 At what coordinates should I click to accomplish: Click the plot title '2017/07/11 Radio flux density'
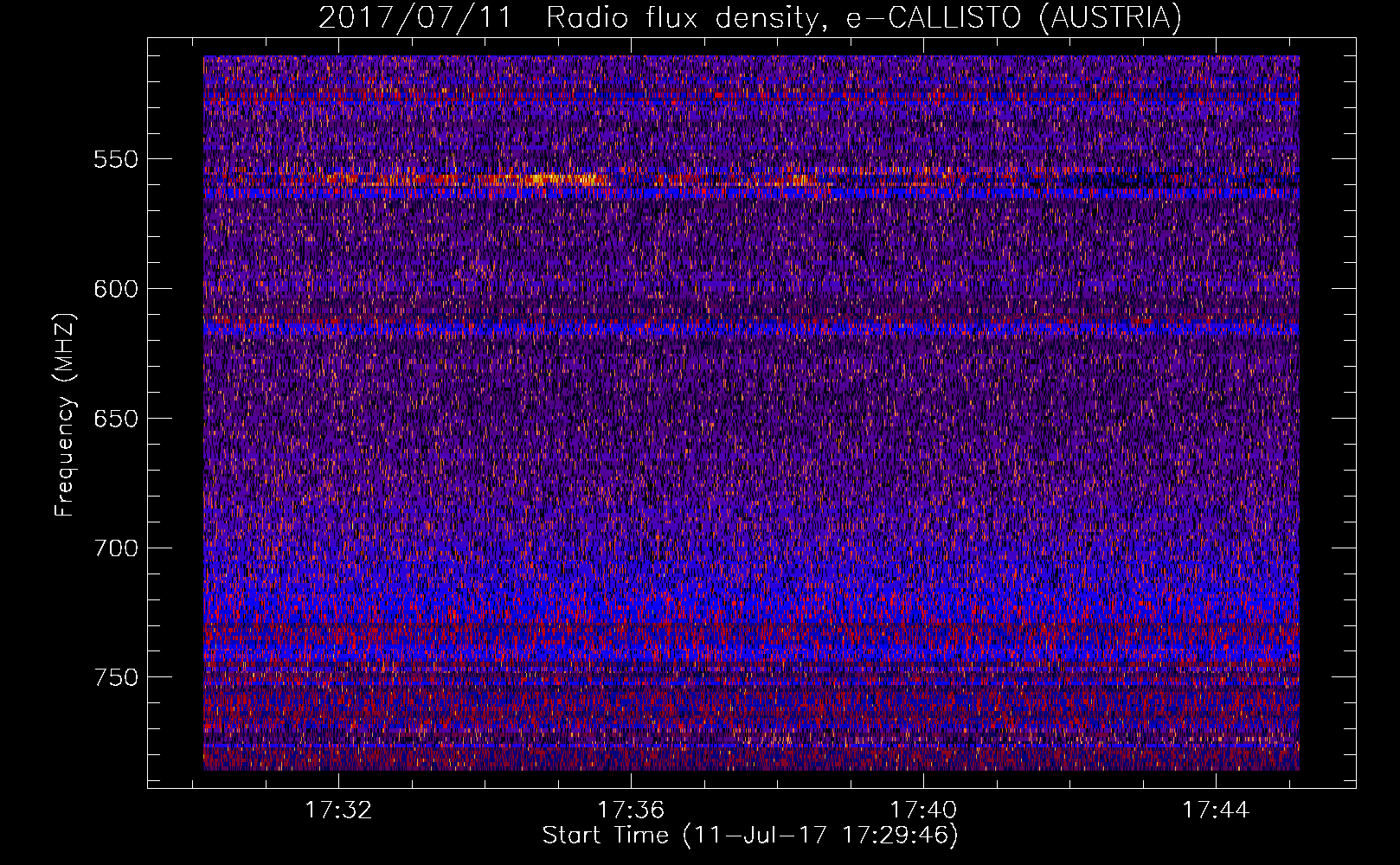pyautogui.click(x=750, y=17)
